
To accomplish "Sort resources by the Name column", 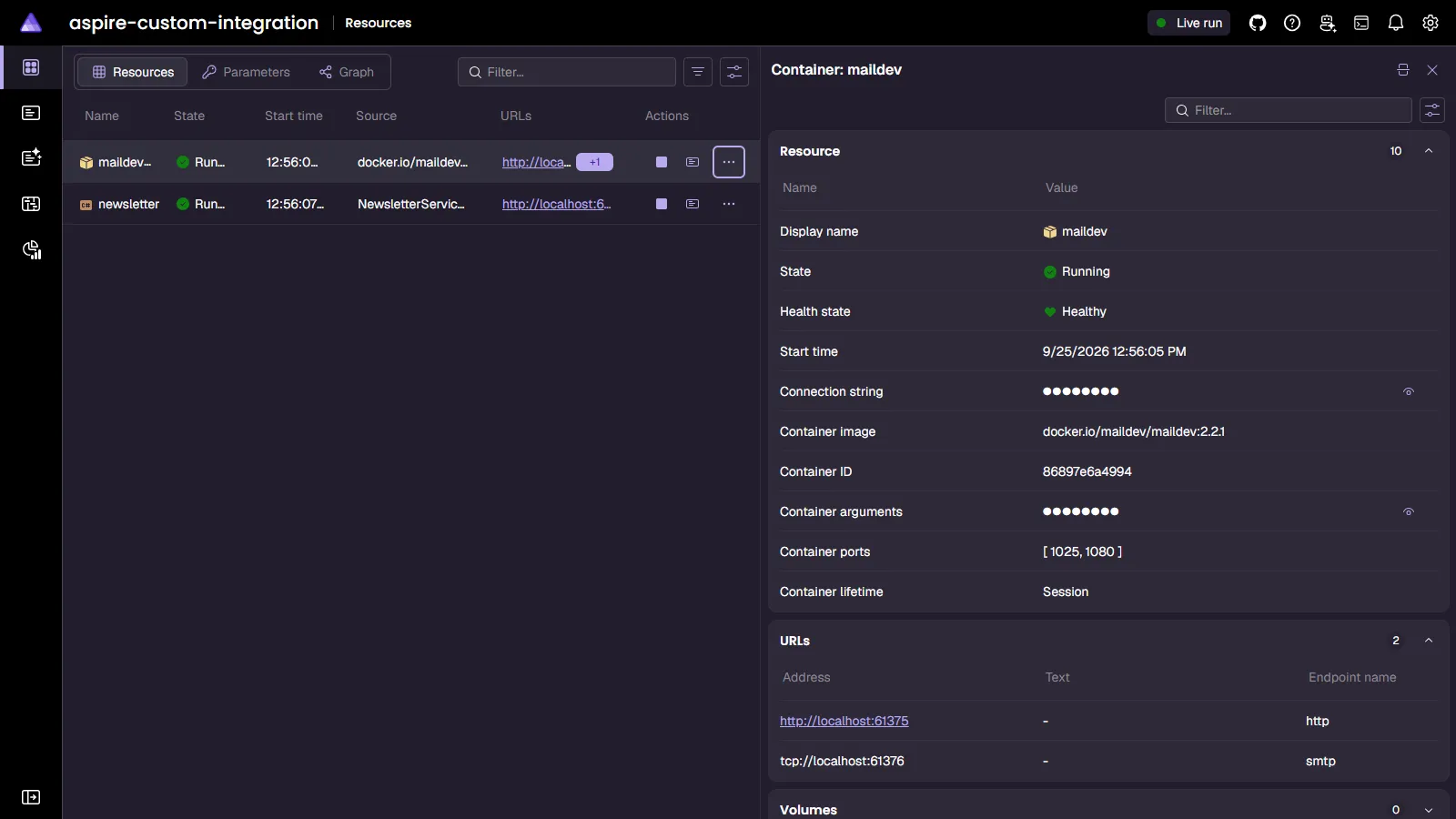I will pos(102,116).
